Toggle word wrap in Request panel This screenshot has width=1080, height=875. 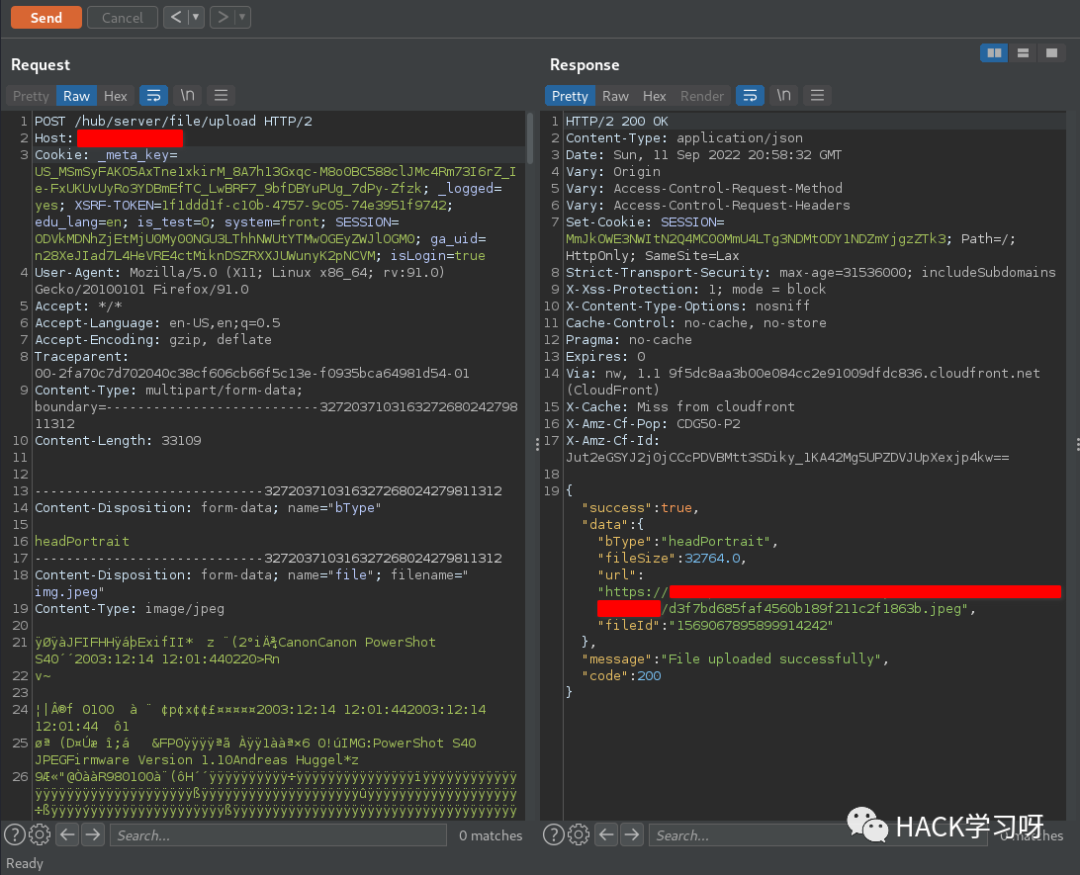(x=153, y=96)
